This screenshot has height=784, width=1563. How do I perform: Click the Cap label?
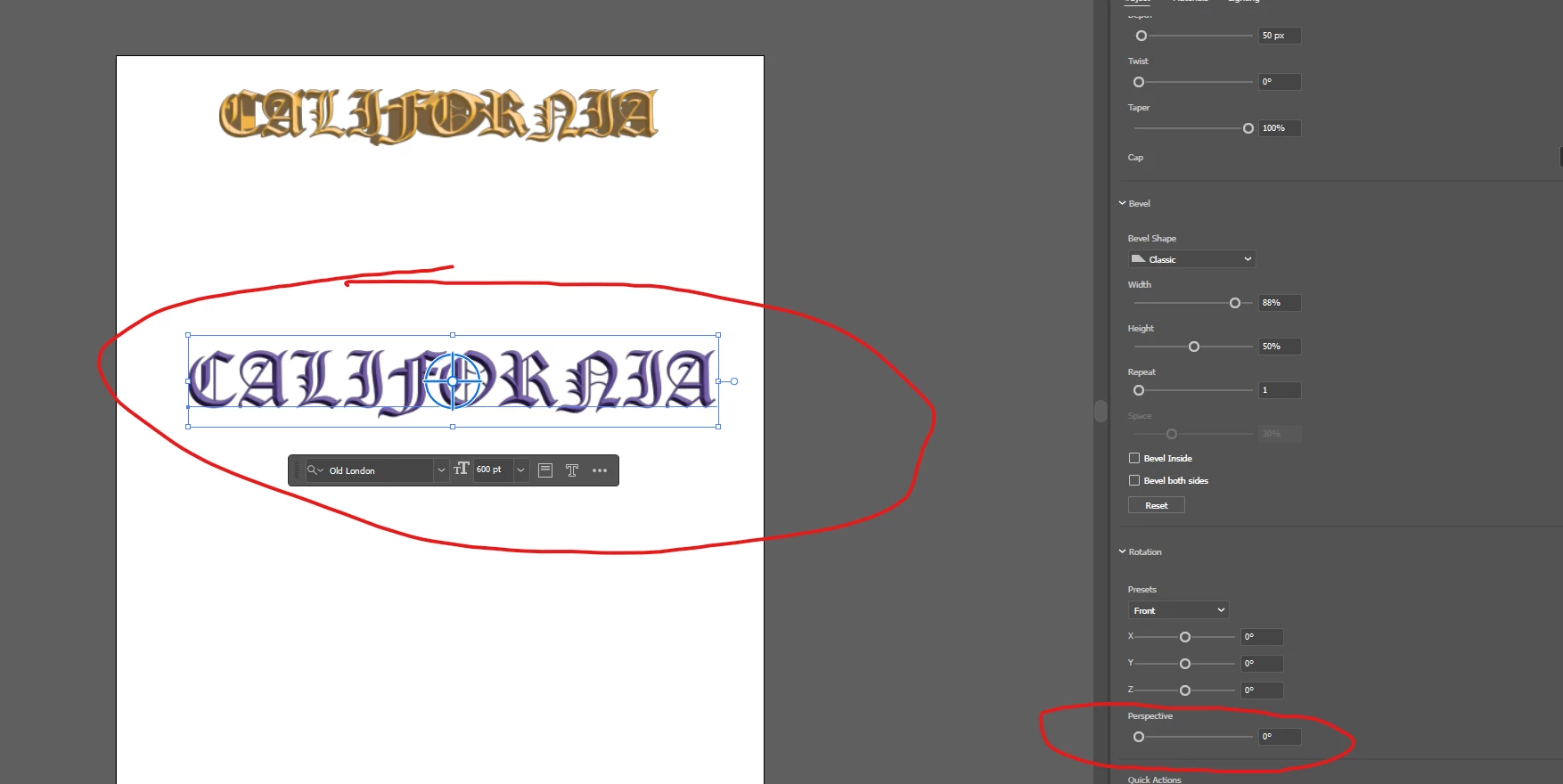pos(1135,158)
